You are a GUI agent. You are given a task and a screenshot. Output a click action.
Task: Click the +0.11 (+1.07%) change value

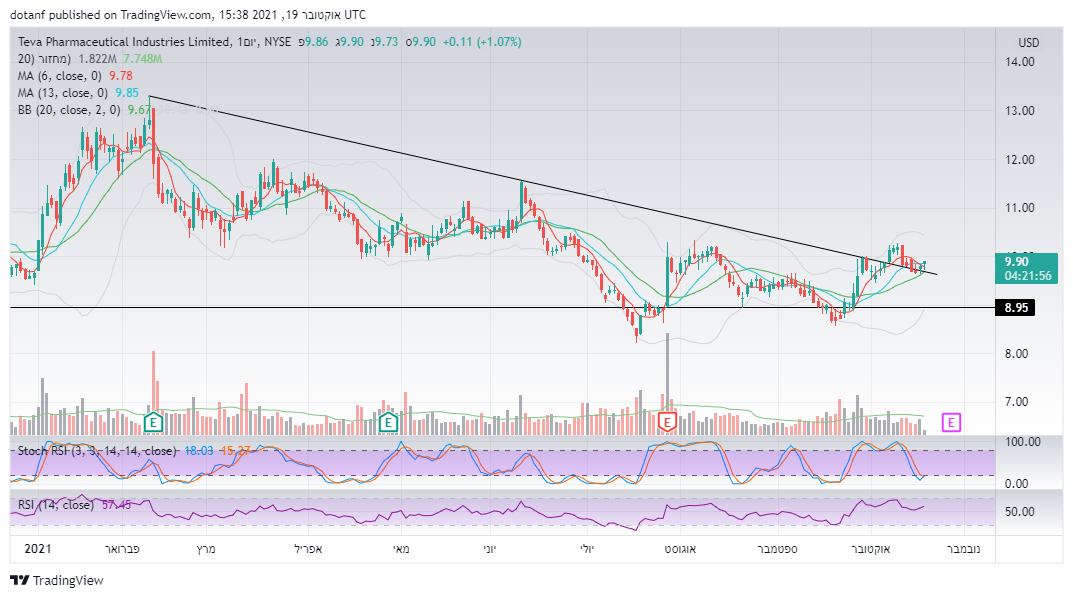482,42
